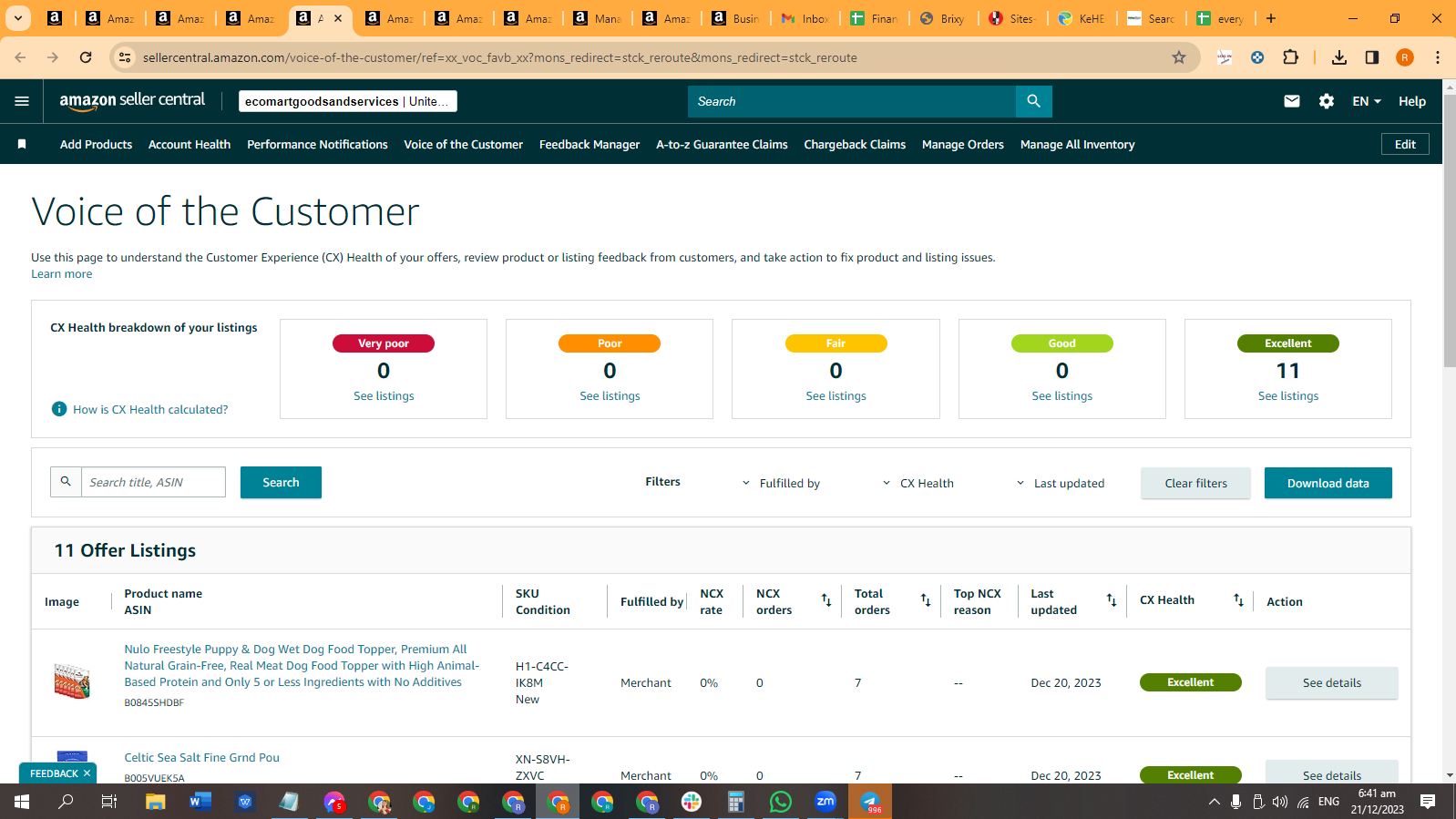Reload the page with the refresh icon

[86, 57]
